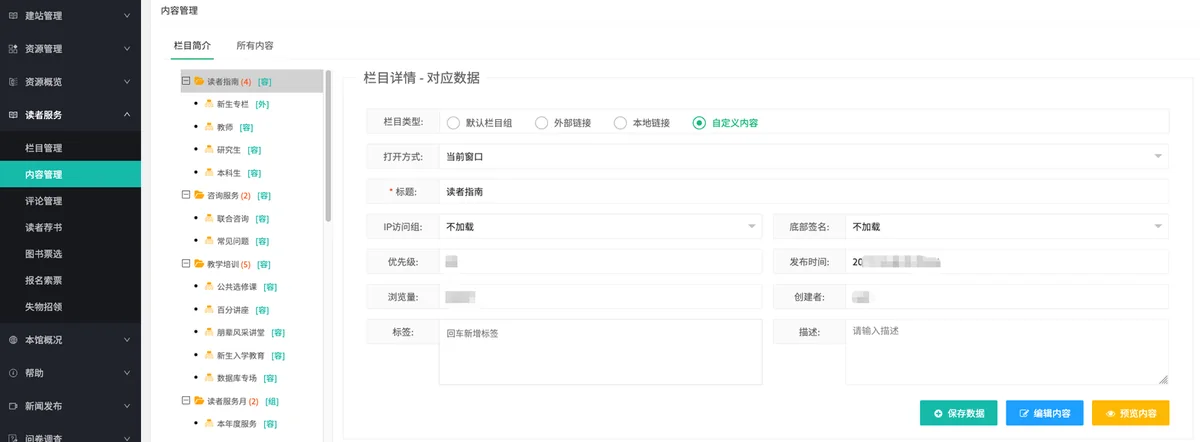Click the 创建者 input field
1200x442 pixels.
coord(1006,297)
